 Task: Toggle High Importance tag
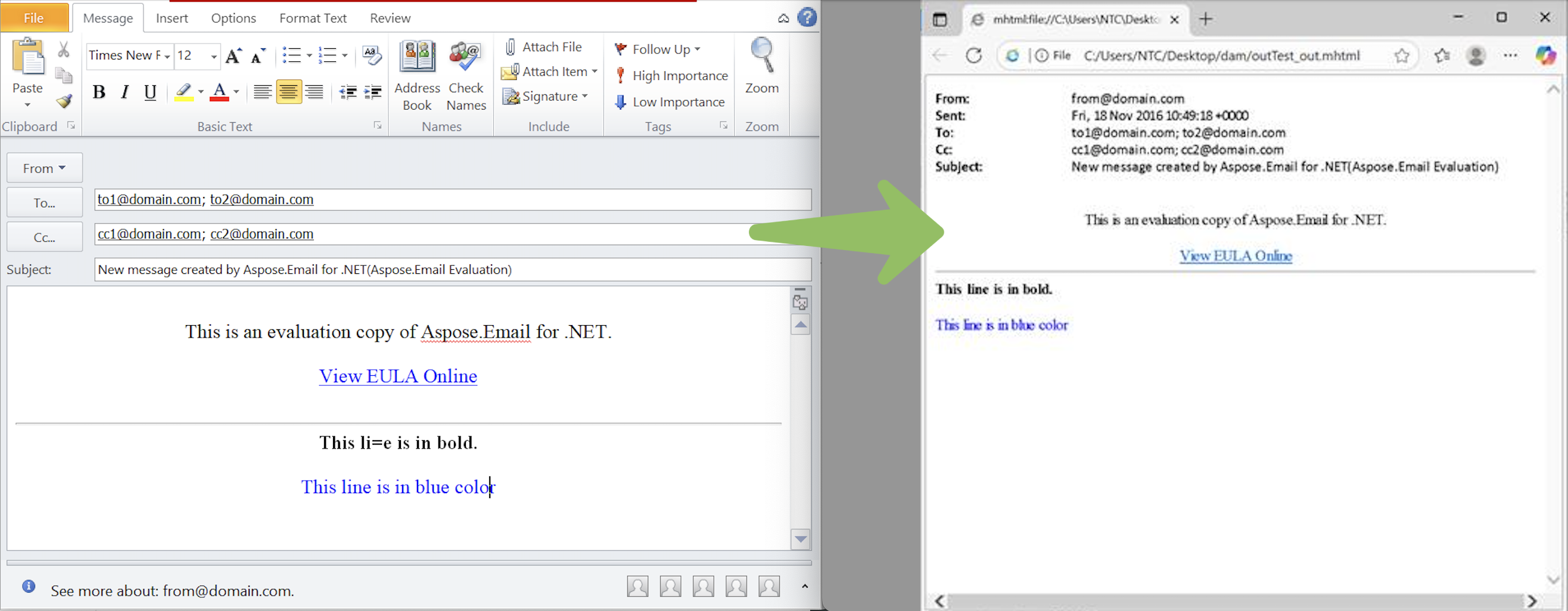tap(671, 76)
